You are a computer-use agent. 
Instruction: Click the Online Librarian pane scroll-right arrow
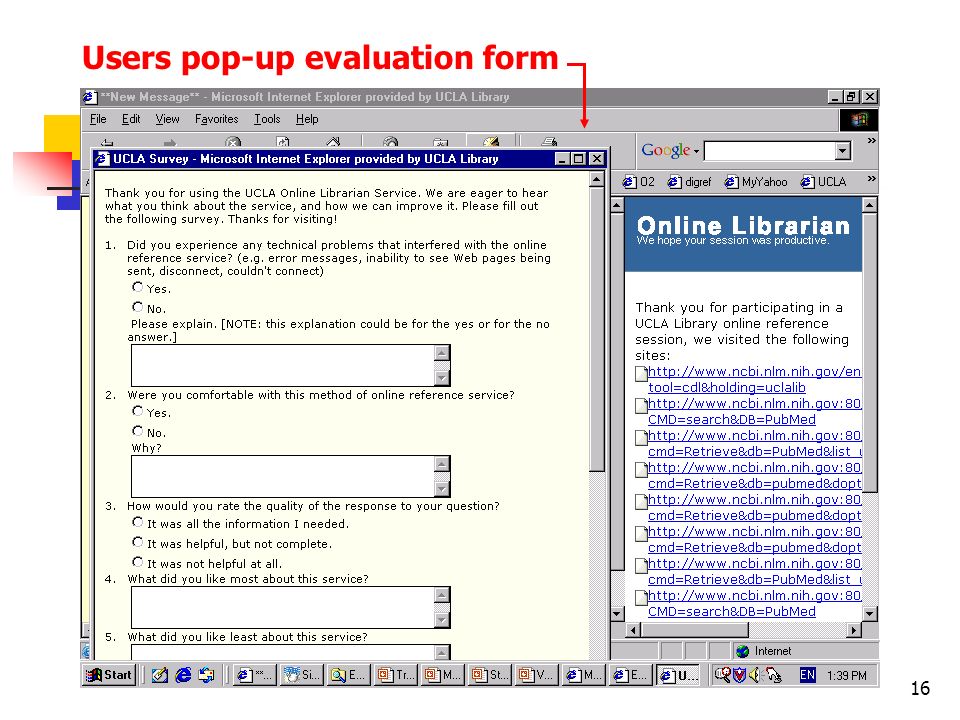click(x=854, y=629)
